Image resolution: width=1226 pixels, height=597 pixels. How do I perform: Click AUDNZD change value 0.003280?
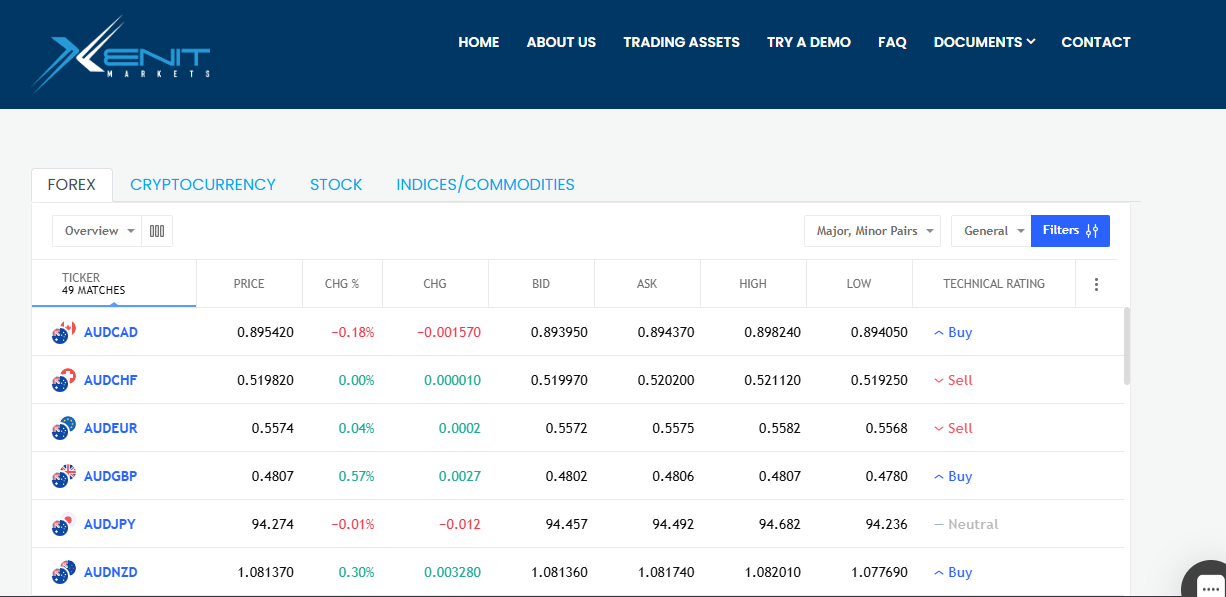(452, 572)
